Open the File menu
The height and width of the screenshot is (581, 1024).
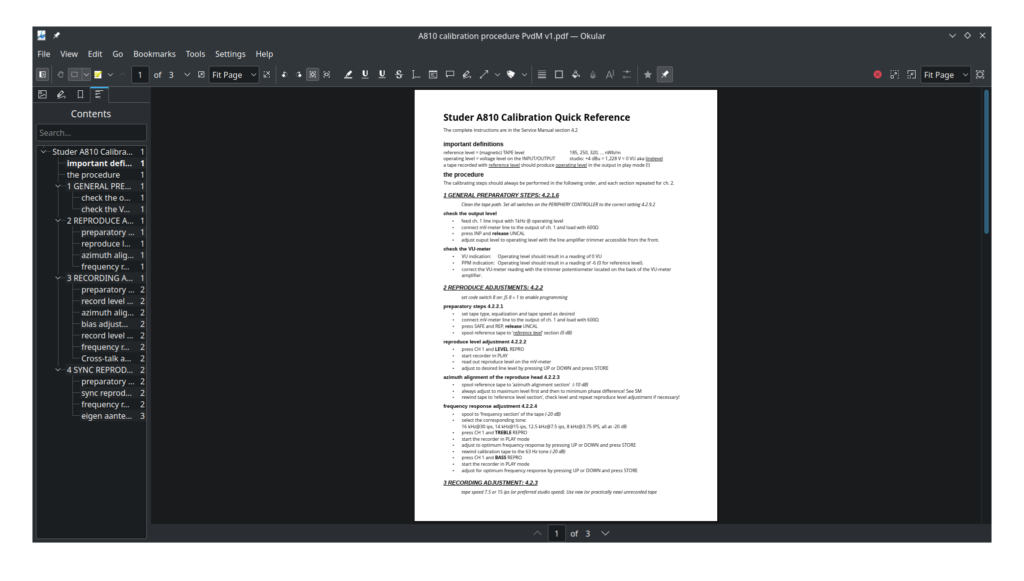44,54
